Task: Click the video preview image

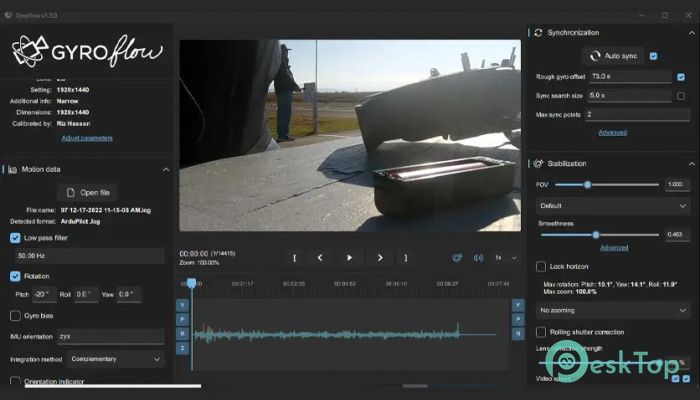Action: click(350, 135)
